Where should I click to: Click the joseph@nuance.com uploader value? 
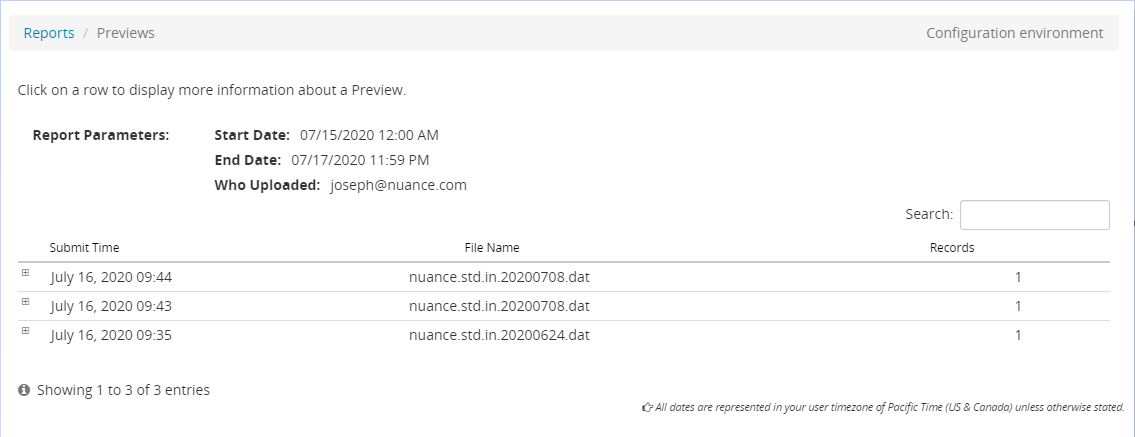coord(398,185)
